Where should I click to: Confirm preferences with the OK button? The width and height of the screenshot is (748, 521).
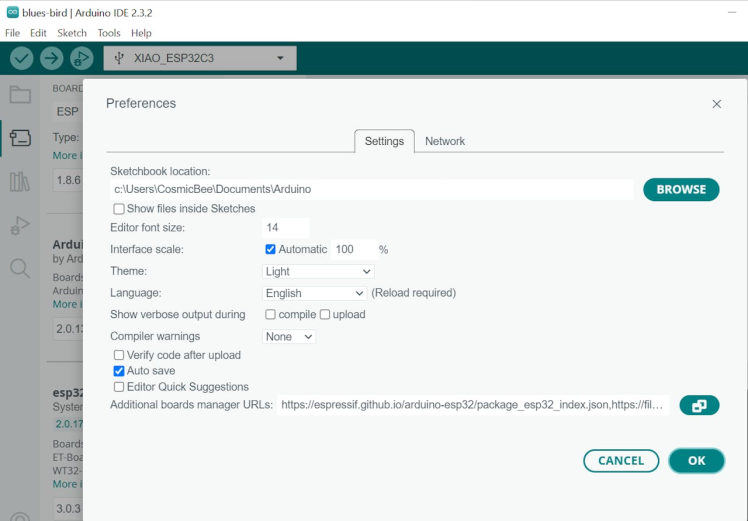coord(696,461)
